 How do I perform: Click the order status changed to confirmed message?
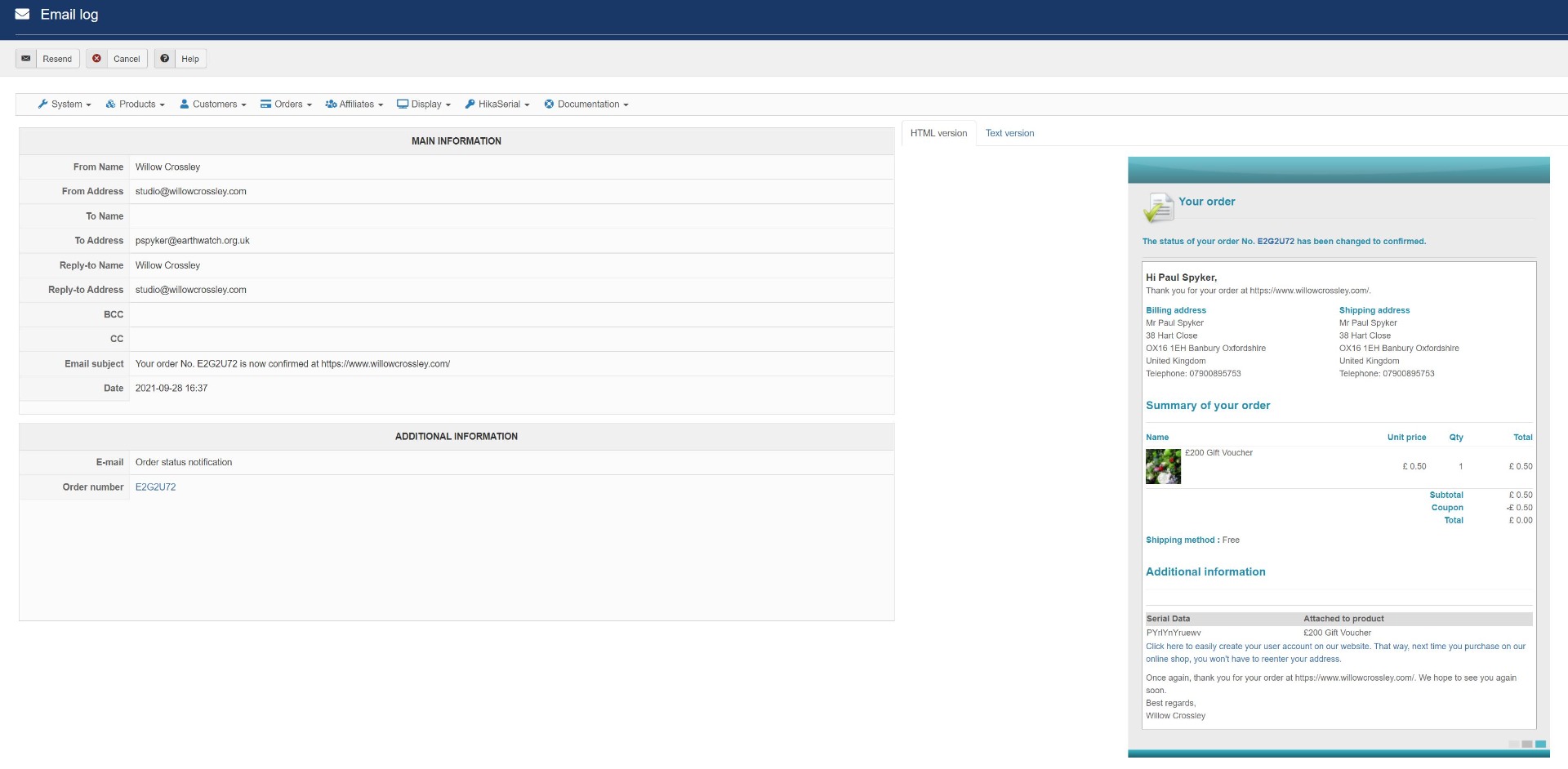(1284, 242)
